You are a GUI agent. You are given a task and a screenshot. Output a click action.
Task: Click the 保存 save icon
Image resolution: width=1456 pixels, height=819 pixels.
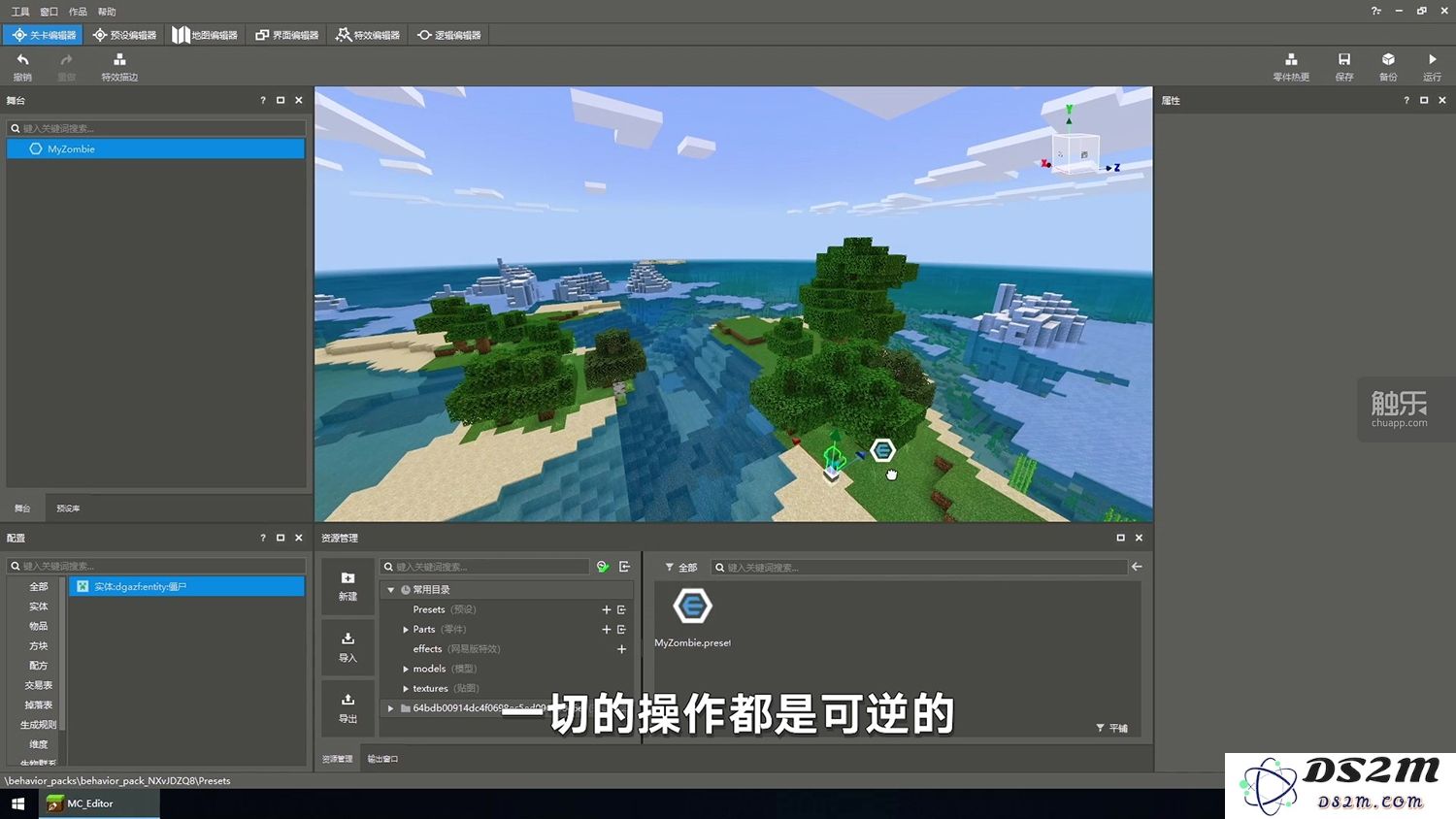pyautogui.click(x=1344, y=60)
